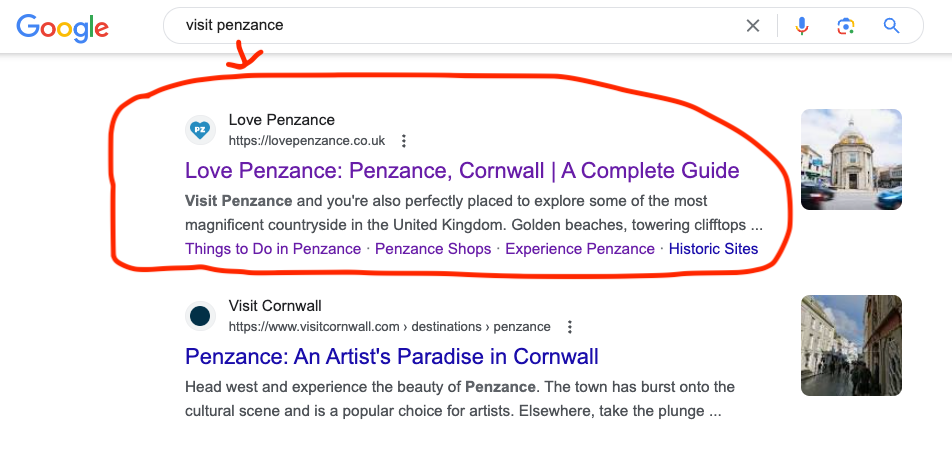Click the magnifying glass search button
The width and height of the screenshot is (952, 474).
(891, 25)
